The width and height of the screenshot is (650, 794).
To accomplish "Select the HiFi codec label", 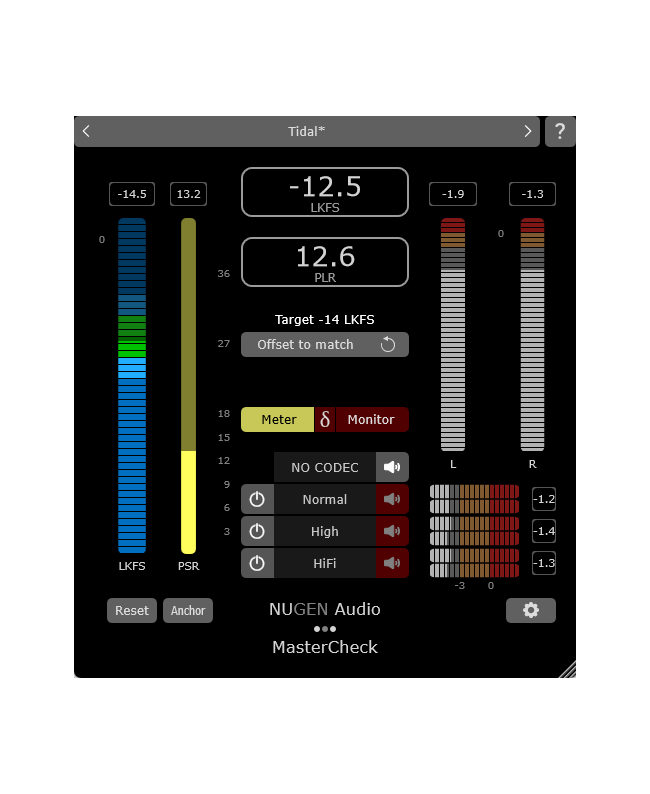I will [325, 563].
